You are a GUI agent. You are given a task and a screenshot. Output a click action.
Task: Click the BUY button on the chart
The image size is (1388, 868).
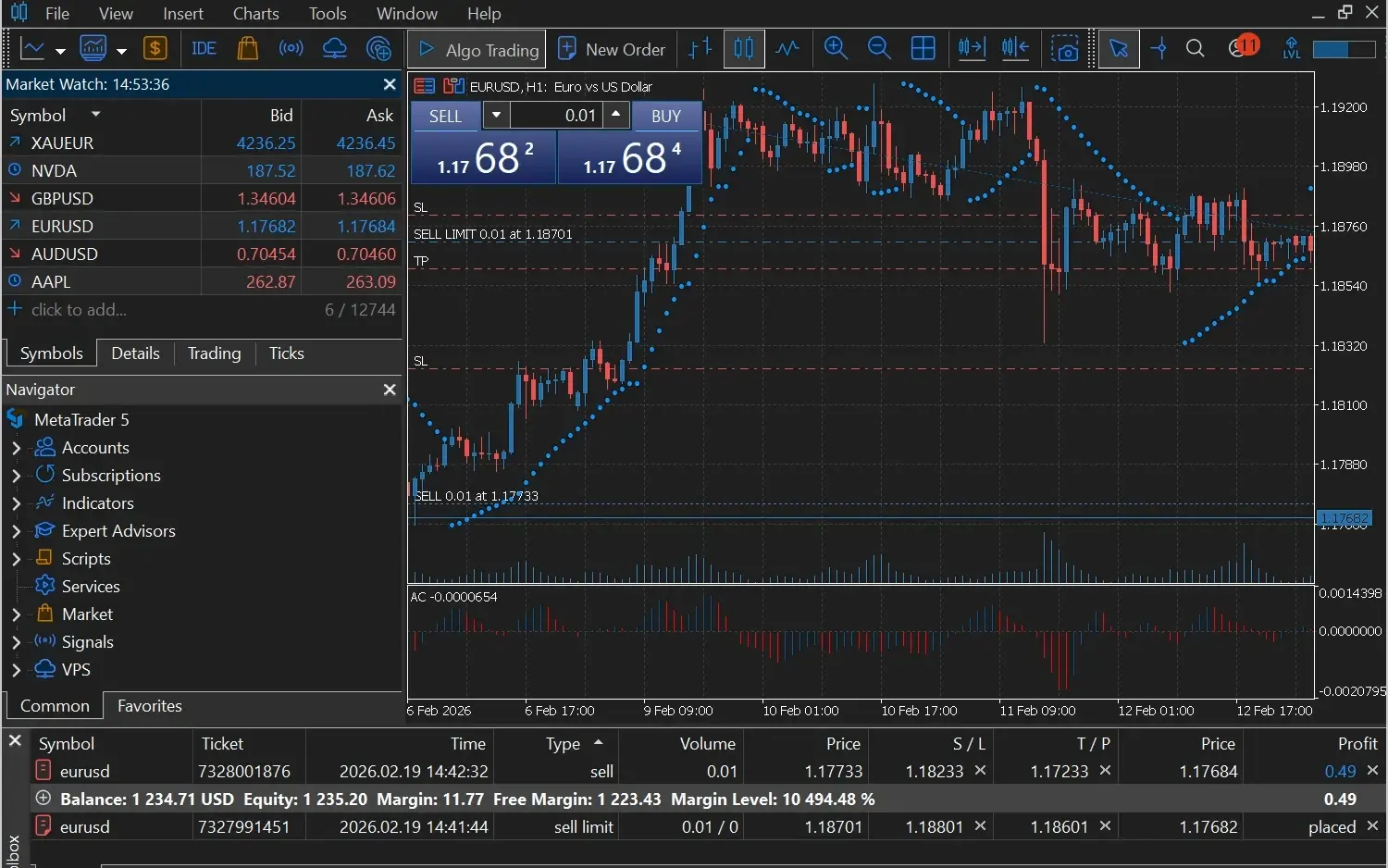666,116
